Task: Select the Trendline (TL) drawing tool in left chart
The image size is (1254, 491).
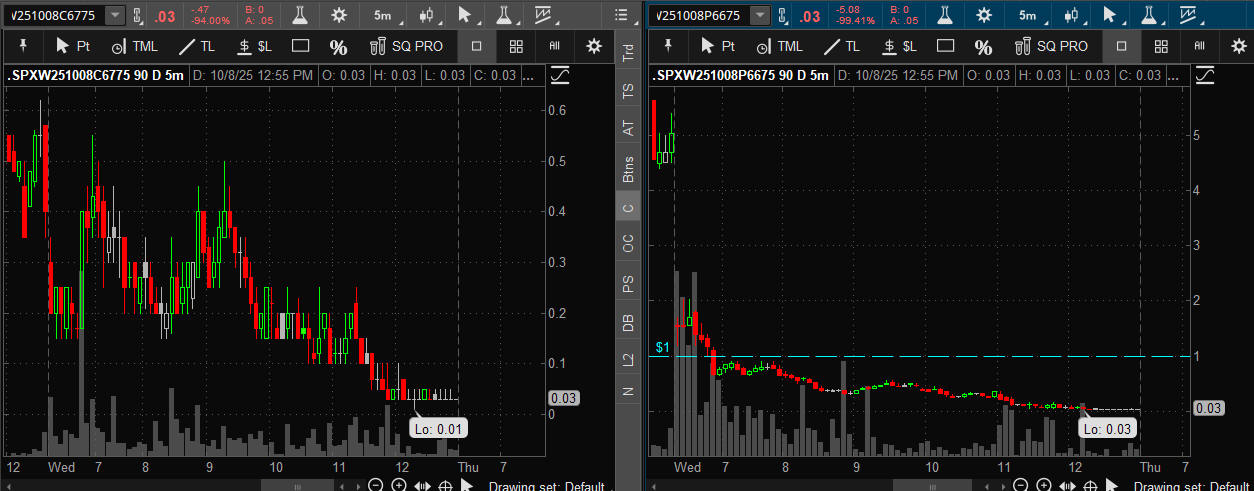Action: 196,46
